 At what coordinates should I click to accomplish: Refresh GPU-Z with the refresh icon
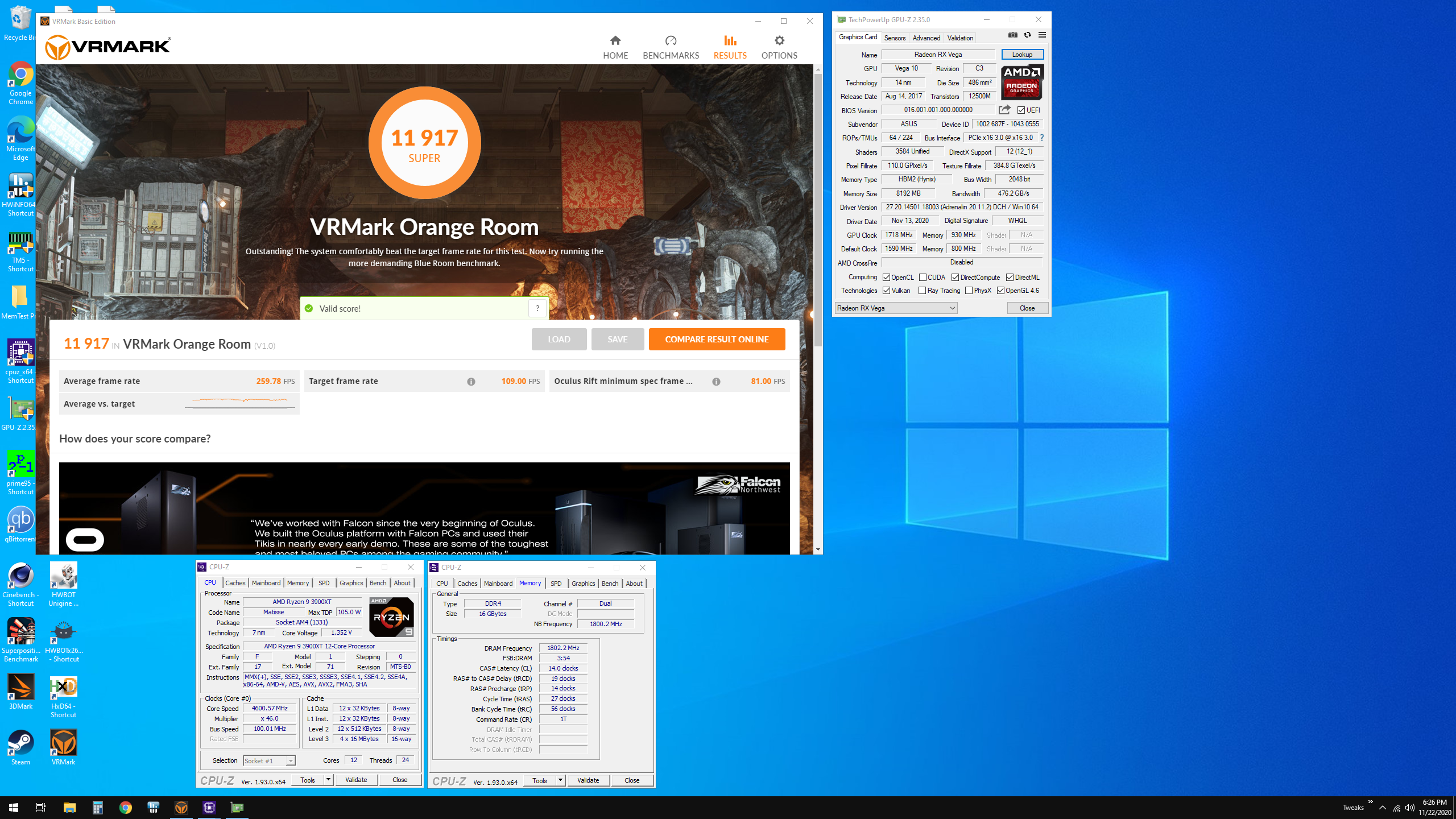(x=1027, y=35)
